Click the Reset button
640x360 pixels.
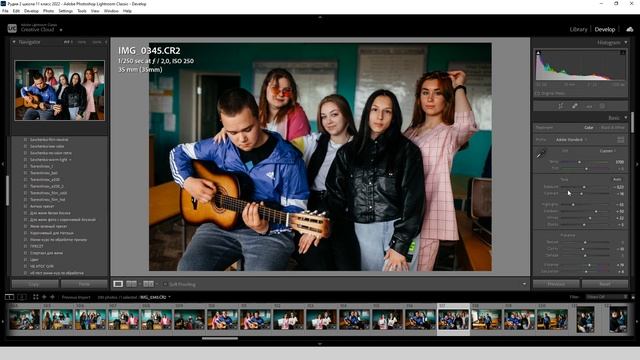click(605, 284)
